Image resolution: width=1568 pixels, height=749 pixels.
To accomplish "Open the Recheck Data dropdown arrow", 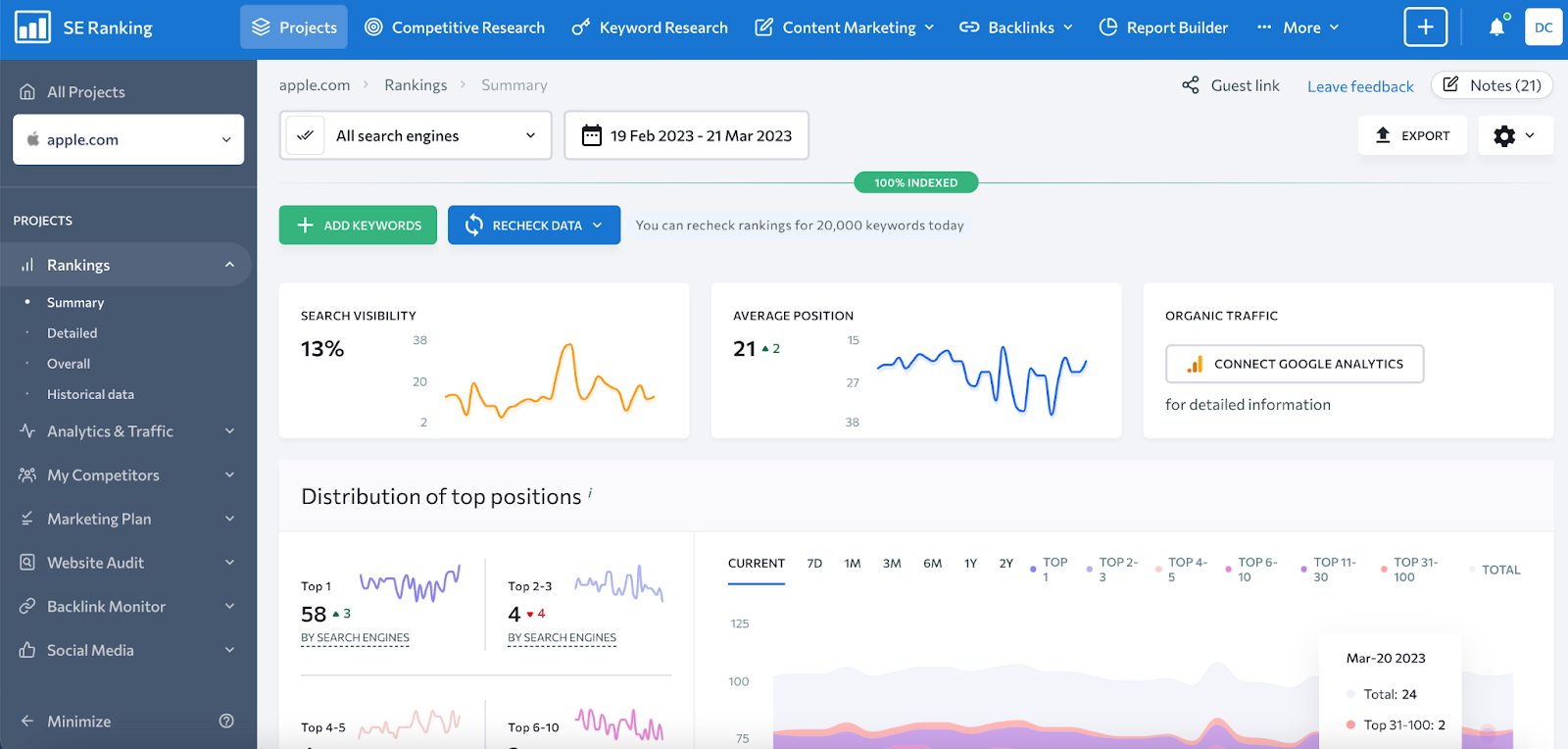I will click(x=597, y=225).
